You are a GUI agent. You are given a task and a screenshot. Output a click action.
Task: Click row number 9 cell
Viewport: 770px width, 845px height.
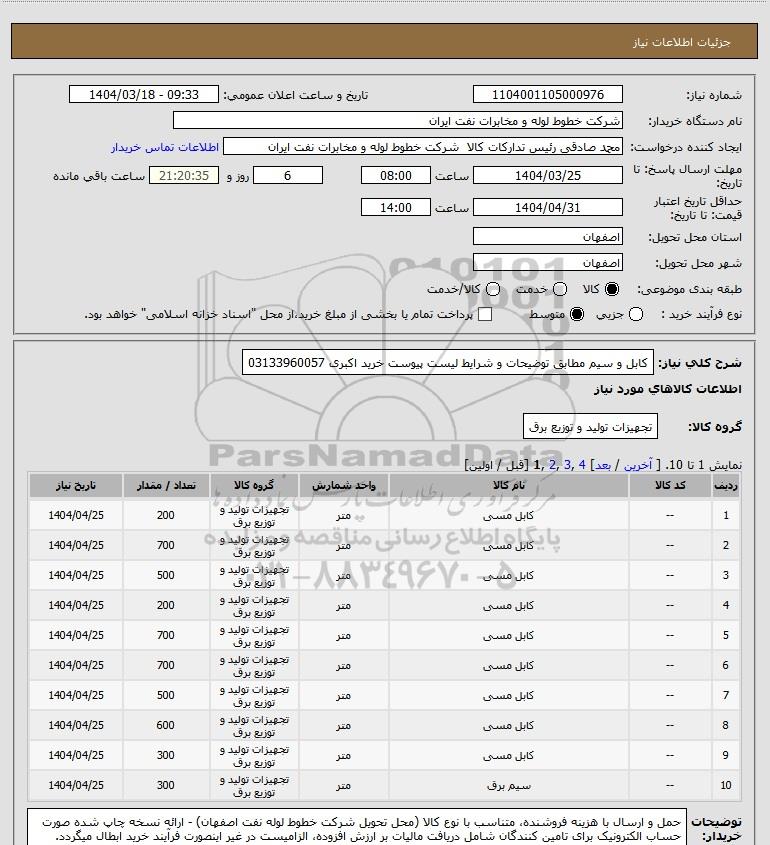726,756
